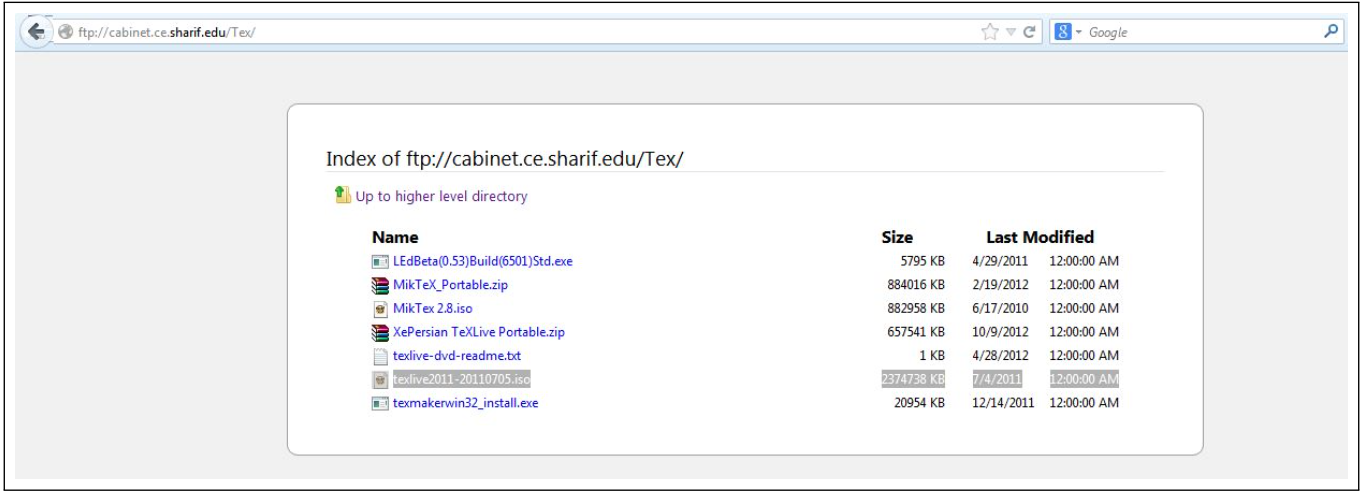Click the 12/14/2011 date
Screen dimensions: 1362x494
[1004, 403]
